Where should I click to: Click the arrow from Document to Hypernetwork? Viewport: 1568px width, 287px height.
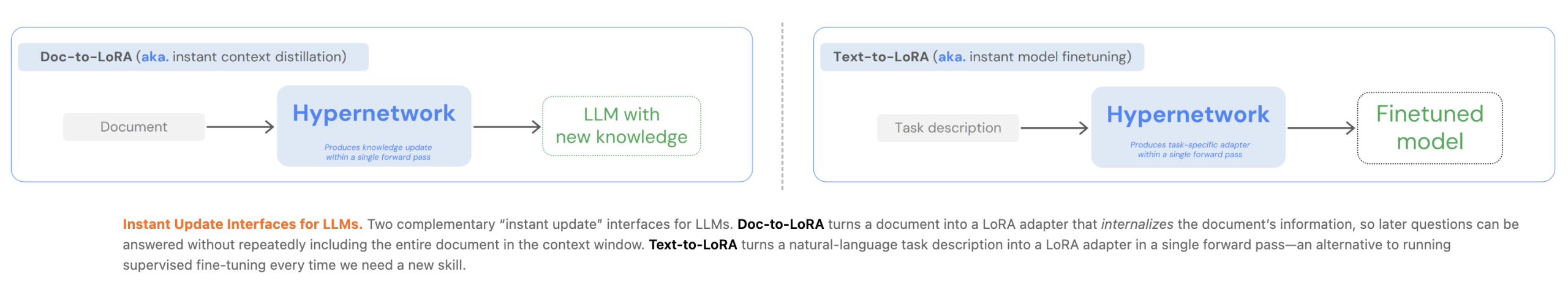[240, 127]
